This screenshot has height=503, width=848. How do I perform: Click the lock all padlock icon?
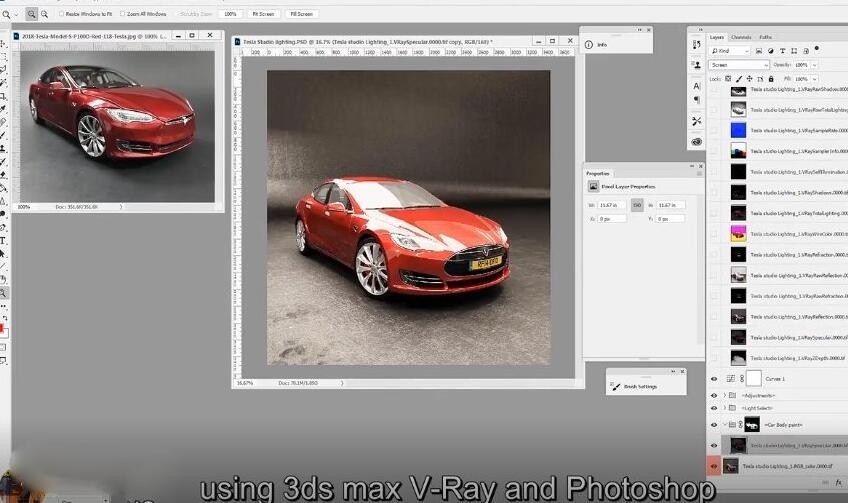tap(771, 79)
